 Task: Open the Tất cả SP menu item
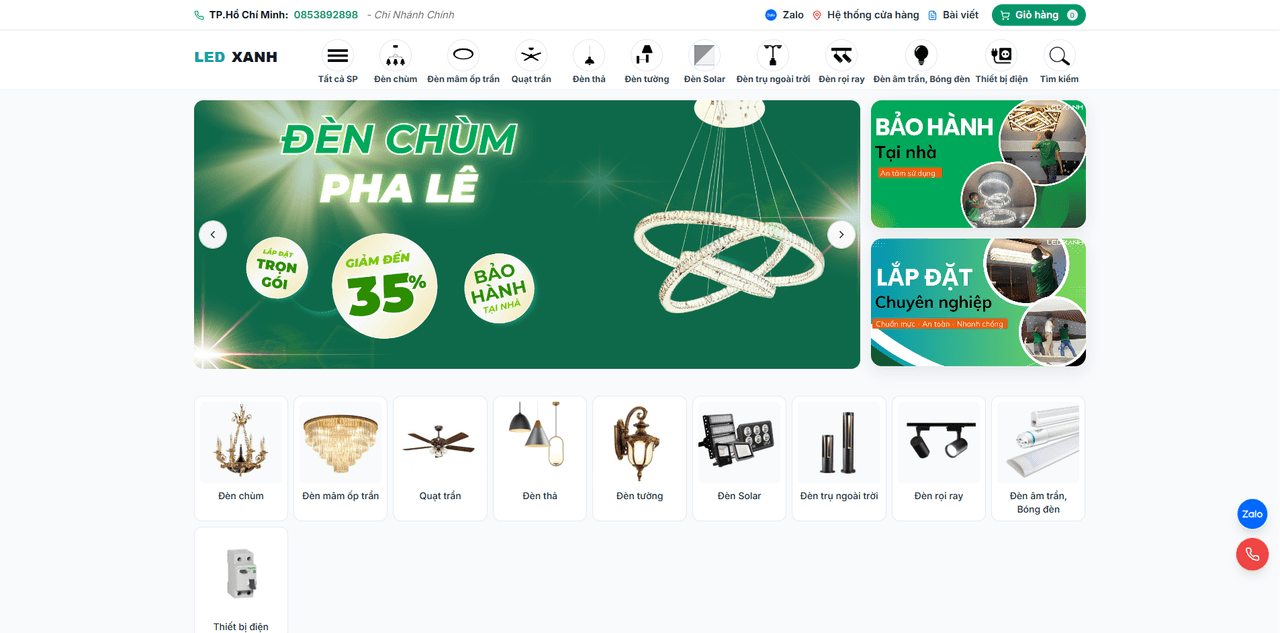pyautogui.click(x=337, y=56)
